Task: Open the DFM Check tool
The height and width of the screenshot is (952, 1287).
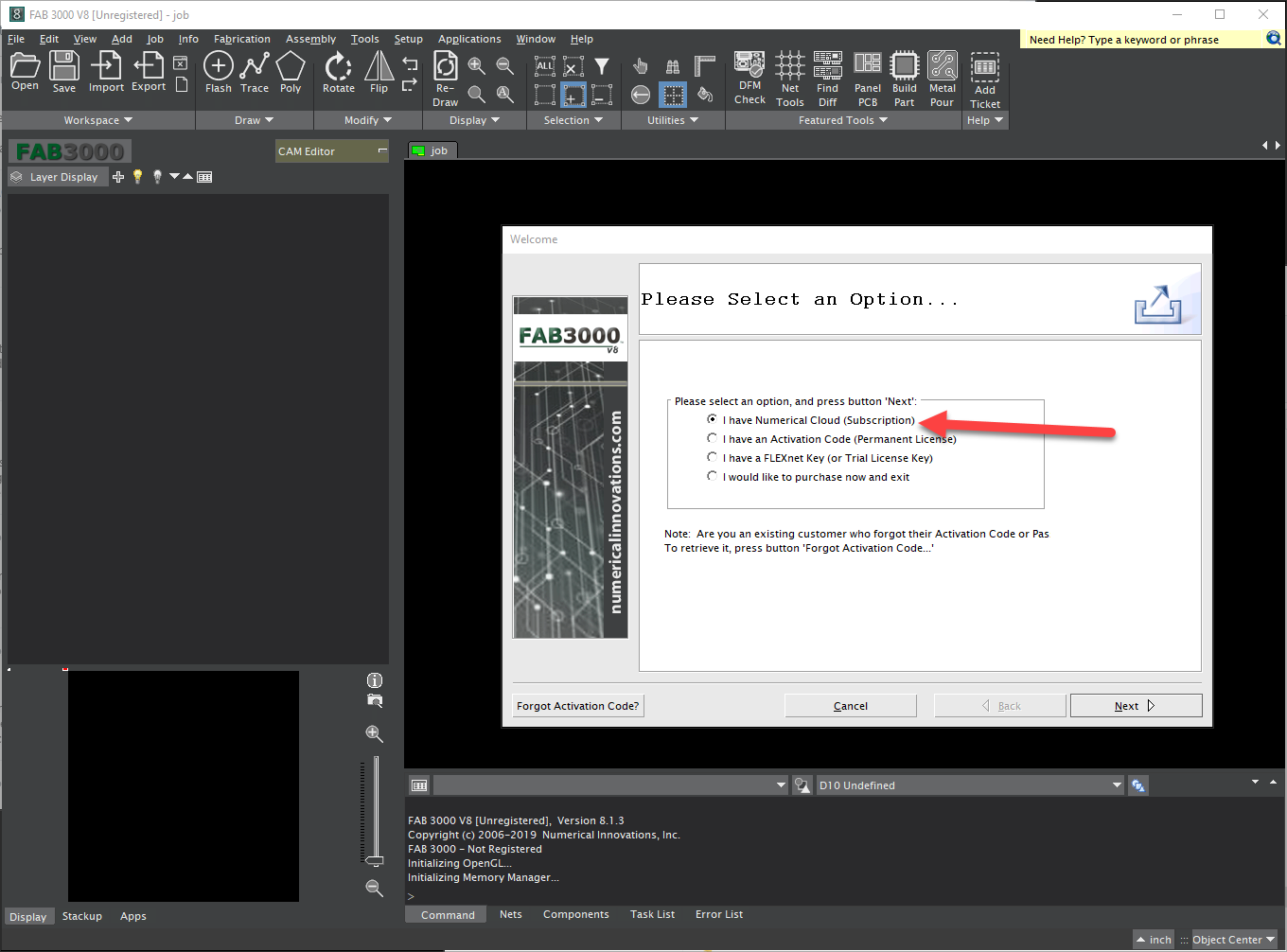Action: pyautogui.click(x=749, y=79)
